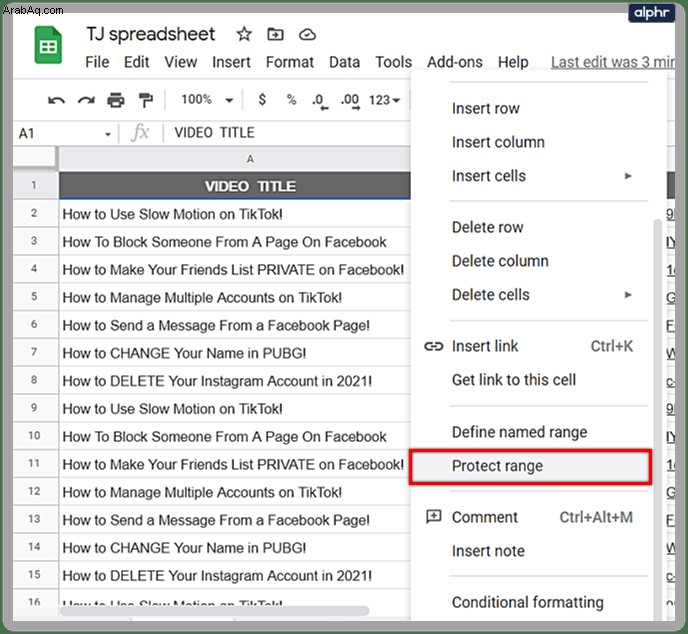Screen dimensions: 688x634
Task: Open the name box A1 dropdown arrow
Action: click(x=108, y=134)
